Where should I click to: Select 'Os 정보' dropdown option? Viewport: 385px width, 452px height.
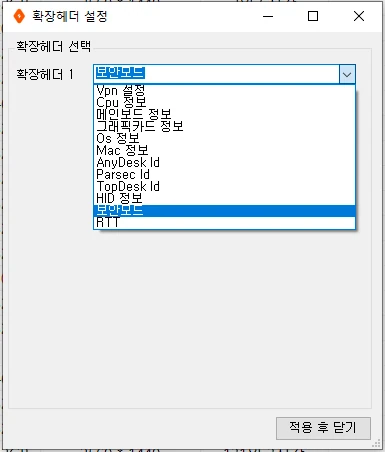click(x=224, y=138)
